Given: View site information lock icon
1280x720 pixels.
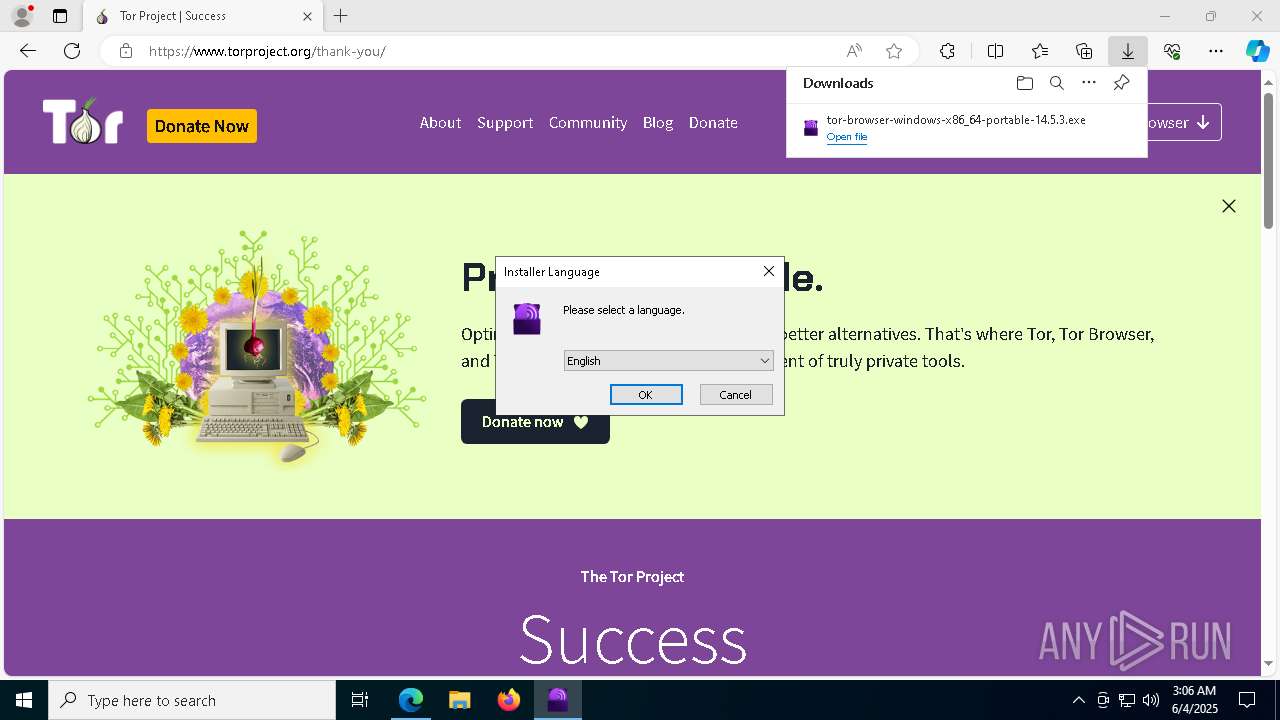Looking at the screenshot, I should tap(126, 51).
